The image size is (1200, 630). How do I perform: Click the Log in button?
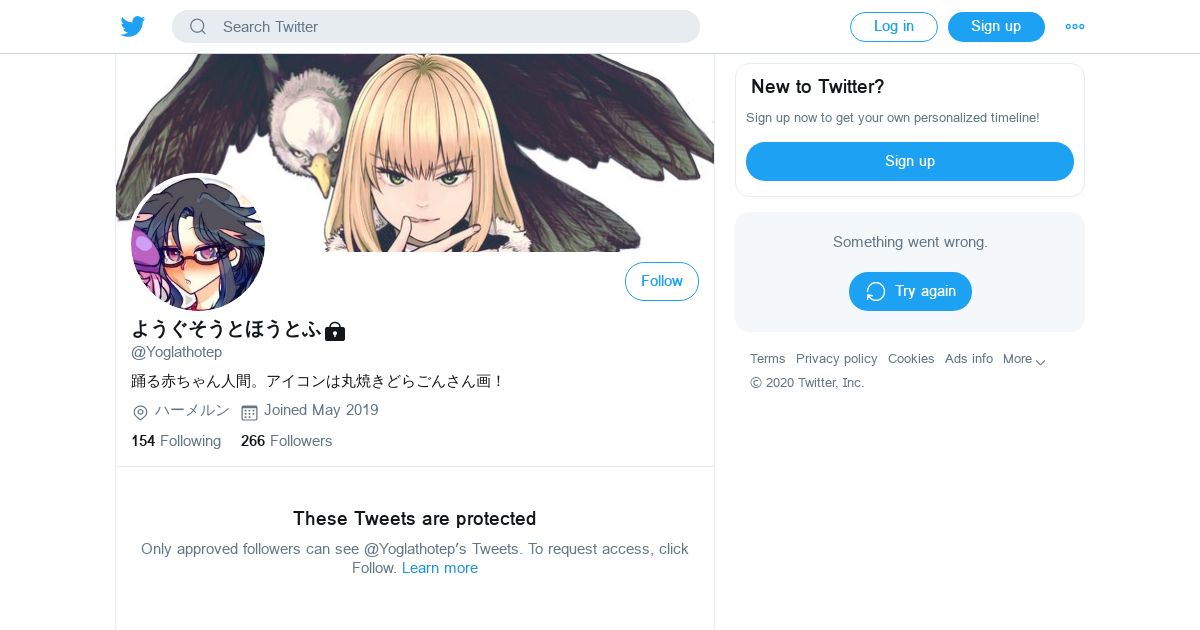click(894, 27)
